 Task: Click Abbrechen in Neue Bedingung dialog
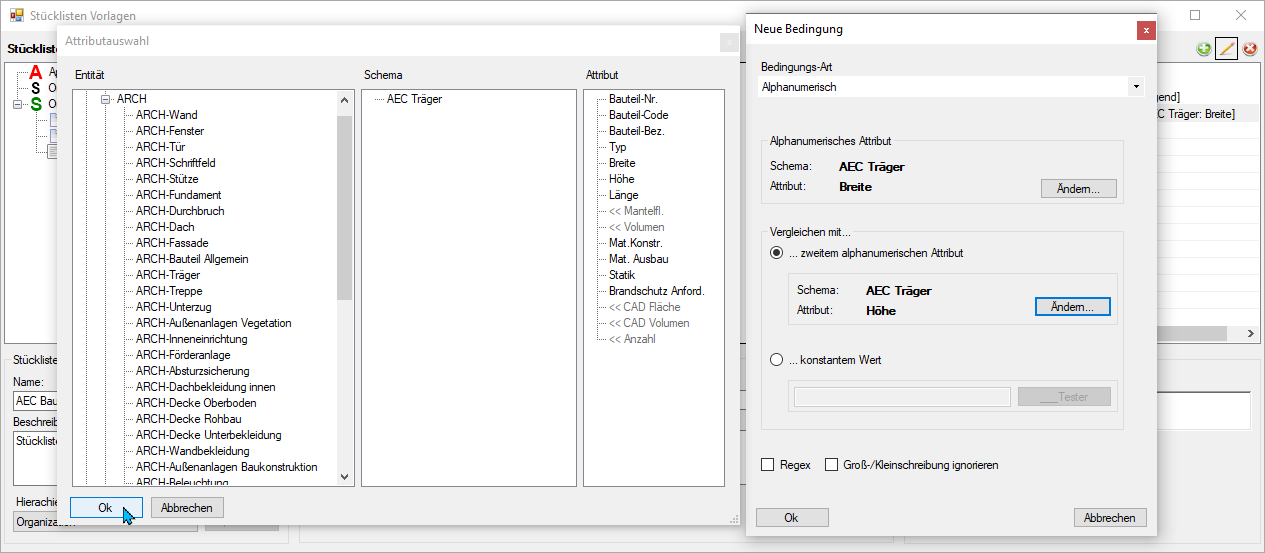[x=1110, y=518]
